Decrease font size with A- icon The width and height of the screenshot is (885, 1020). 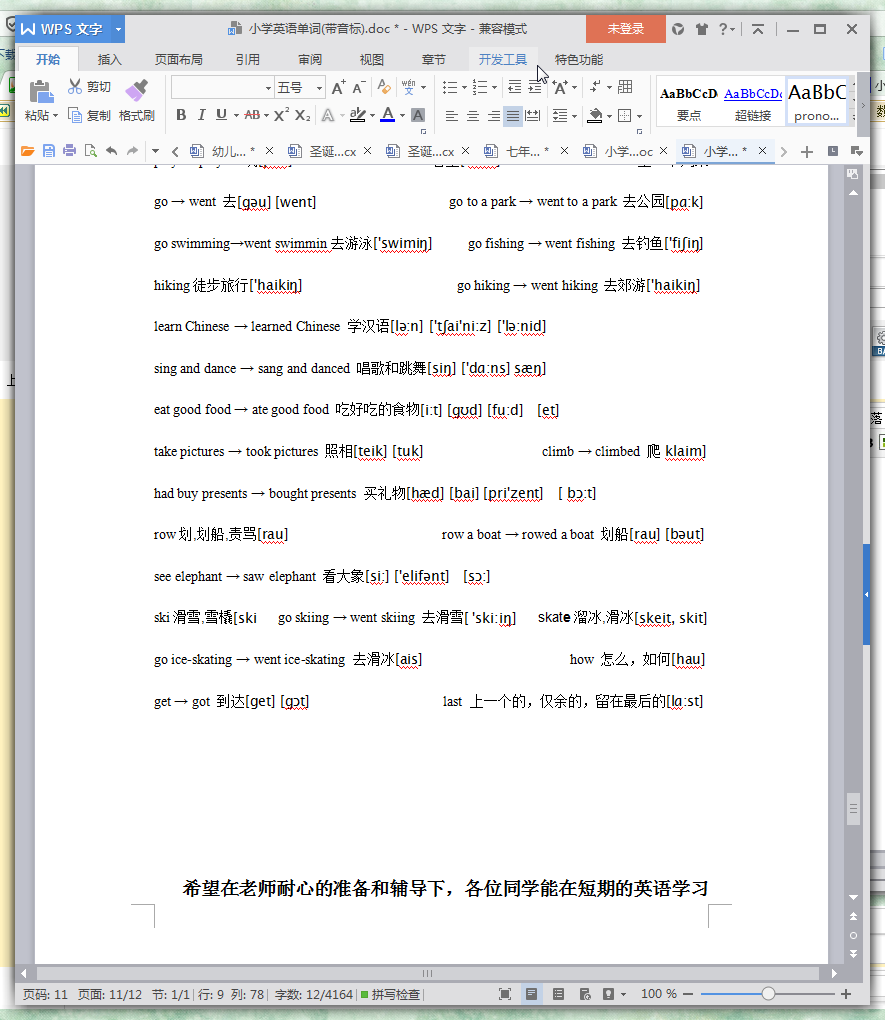tap(359, 87)
